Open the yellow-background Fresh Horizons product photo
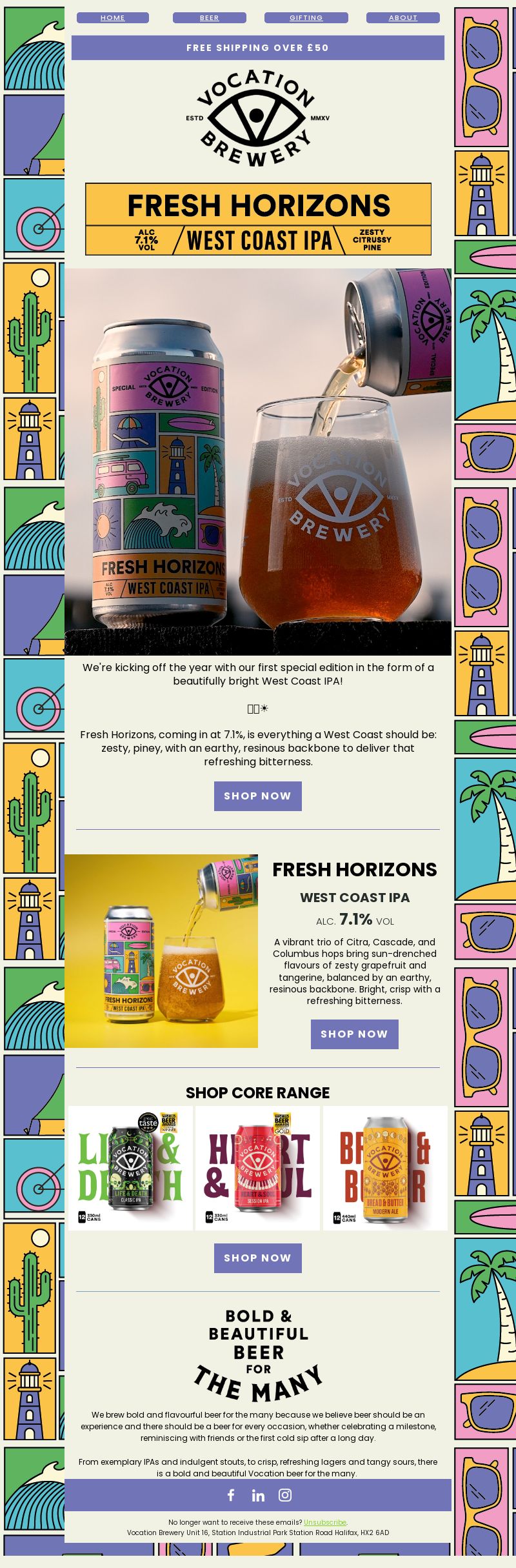Screen dimensions: 516x1568 161,951
